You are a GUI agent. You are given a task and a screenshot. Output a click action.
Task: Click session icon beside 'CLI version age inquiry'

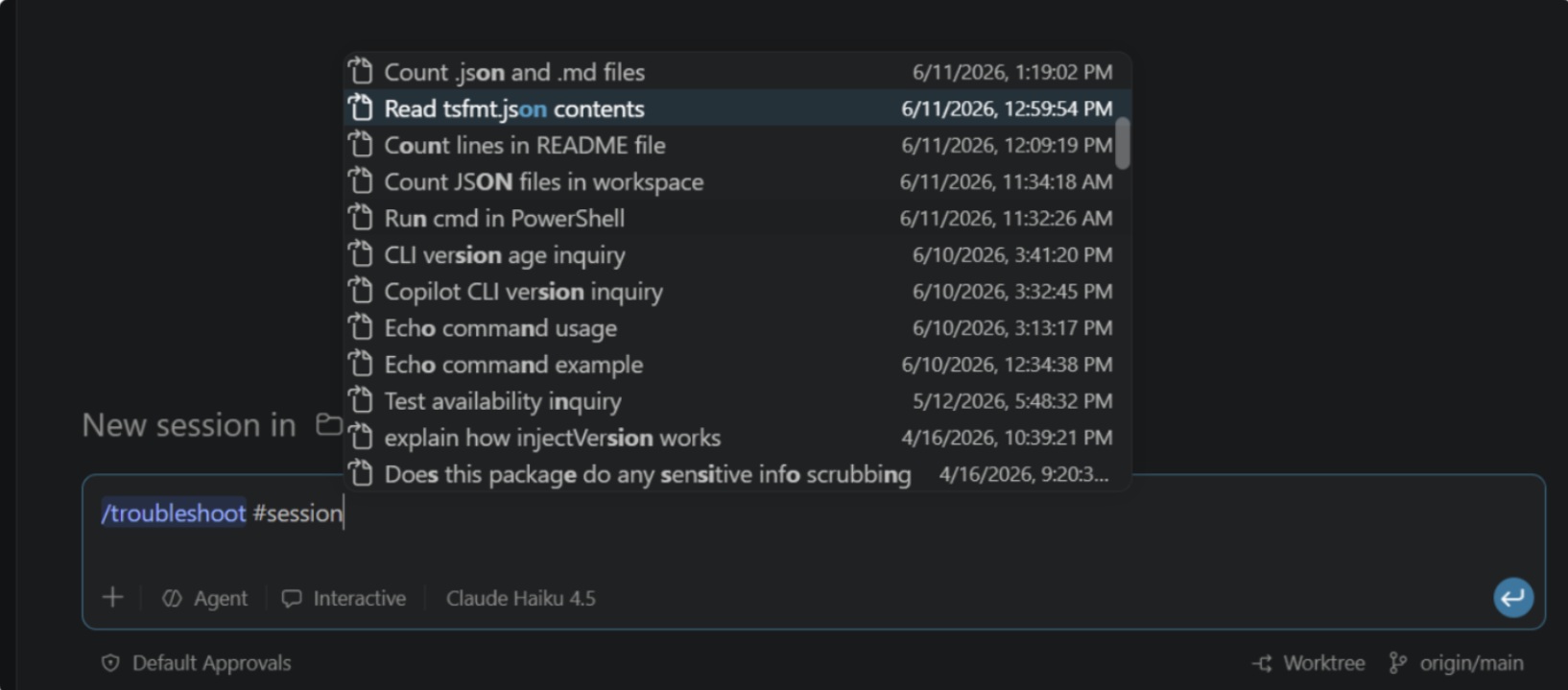click(x=360, y=254)
